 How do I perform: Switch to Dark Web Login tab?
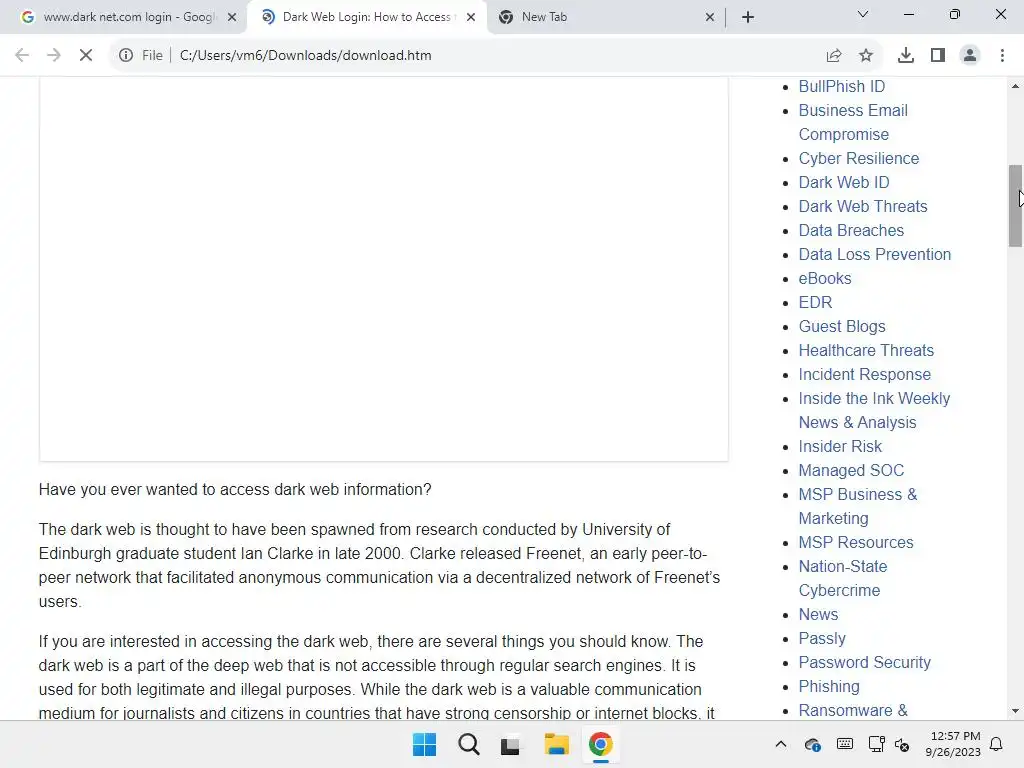click(x=366, y=17)
